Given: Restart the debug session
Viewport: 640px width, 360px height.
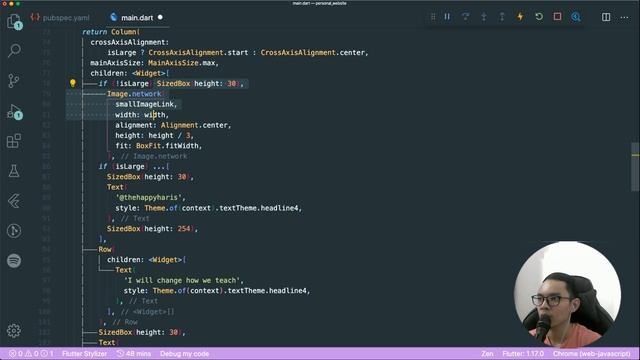Looking at the screenshot, I should [x=539, y=17].
